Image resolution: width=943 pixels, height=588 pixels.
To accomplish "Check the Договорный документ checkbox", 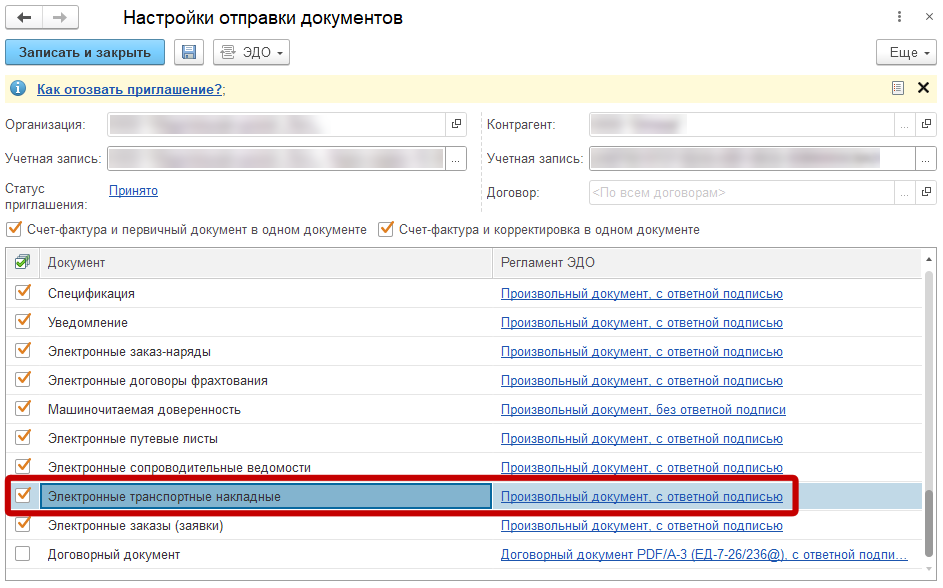I will (23, 554).
